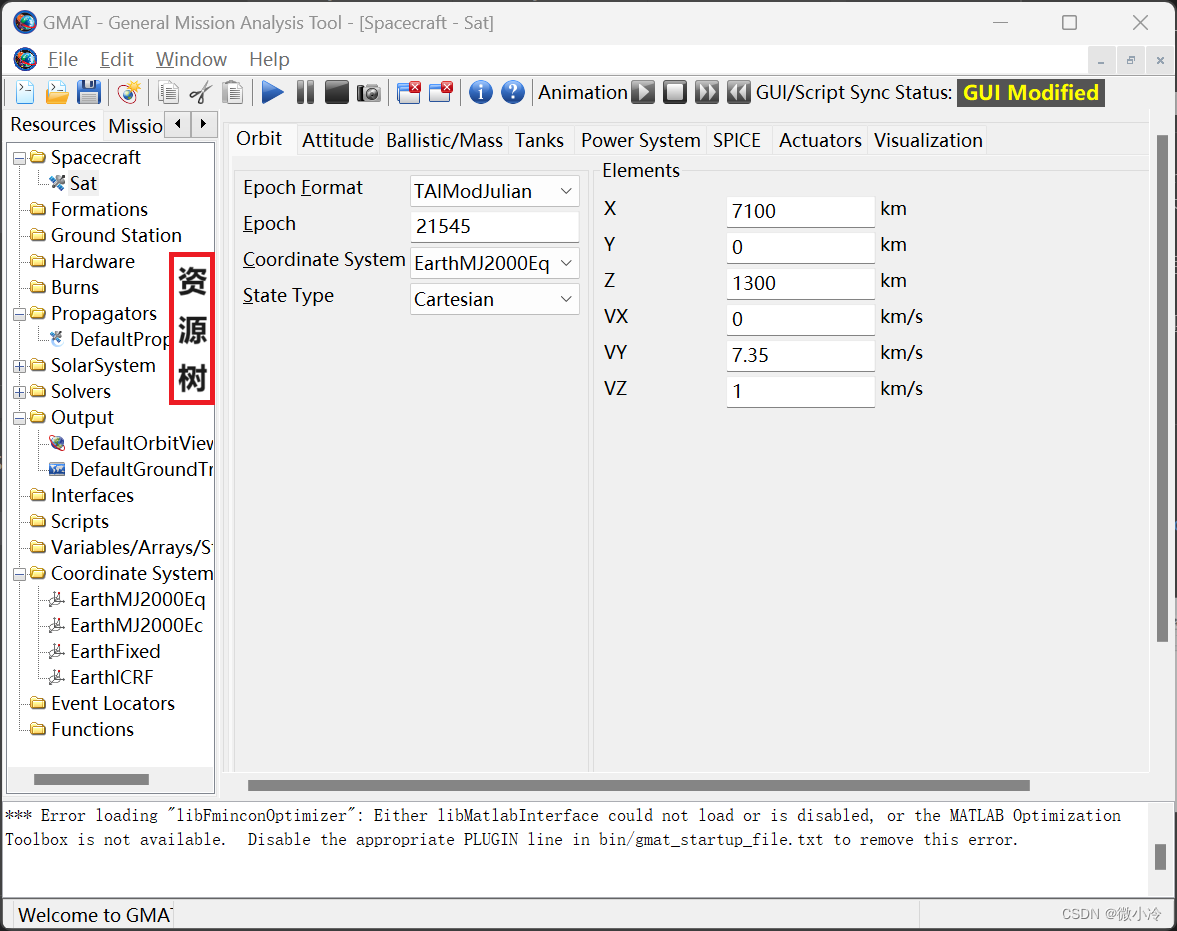Open help using the question mark icon
The image size is (1177, 931).
point(513,92)
